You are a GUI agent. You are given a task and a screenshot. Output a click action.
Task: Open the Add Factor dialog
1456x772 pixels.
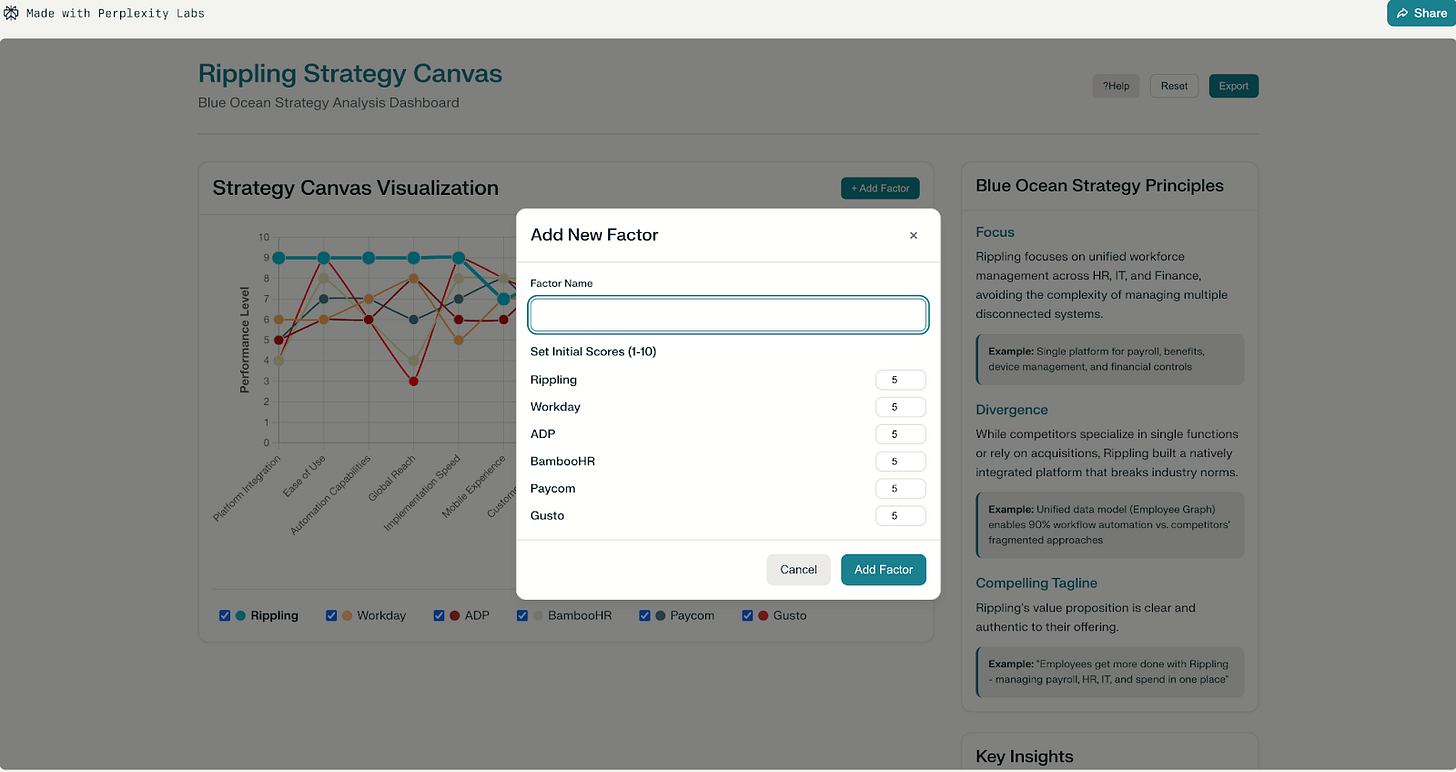pyautogui.click(x=879, y=188)
